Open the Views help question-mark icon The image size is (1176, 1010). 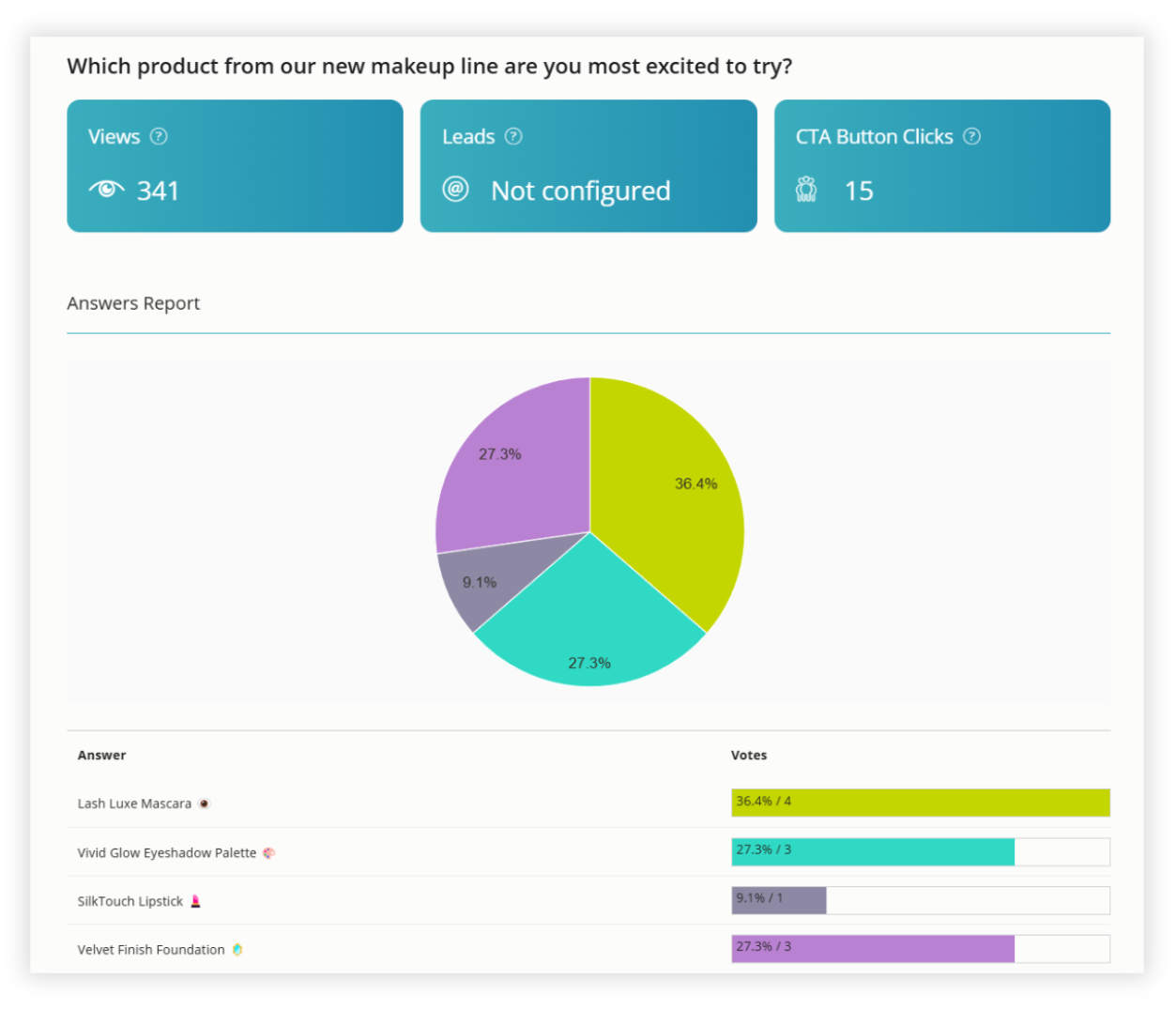point(160,136)
